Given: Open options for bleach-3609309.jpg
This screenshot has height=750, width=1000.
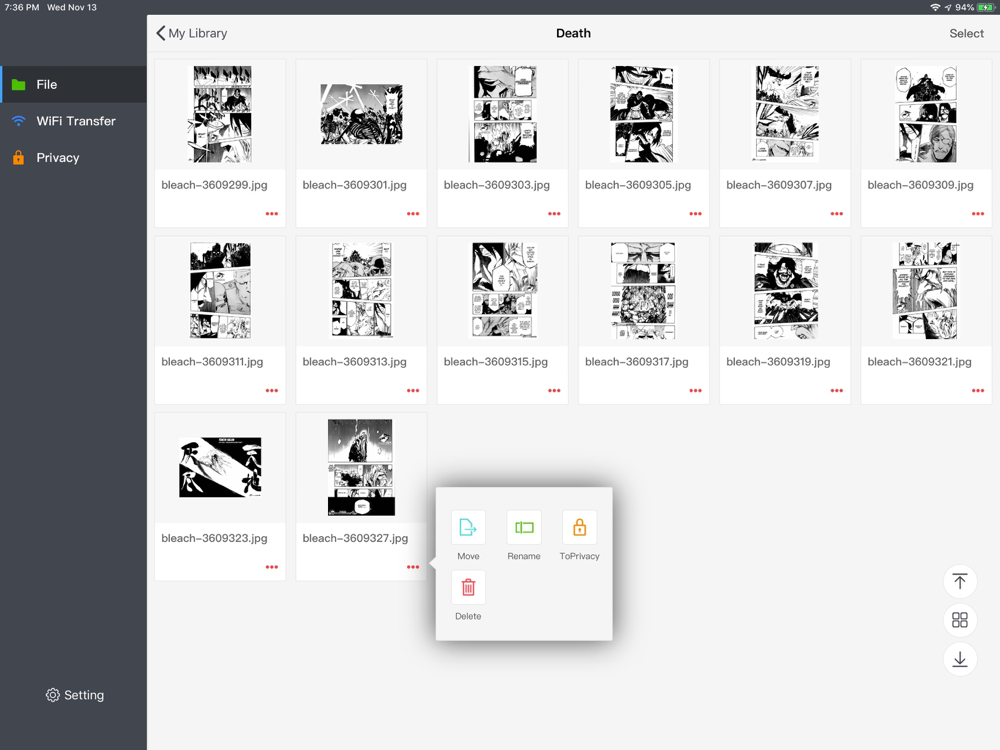Looking at the screenshot, I should [978, 214].
